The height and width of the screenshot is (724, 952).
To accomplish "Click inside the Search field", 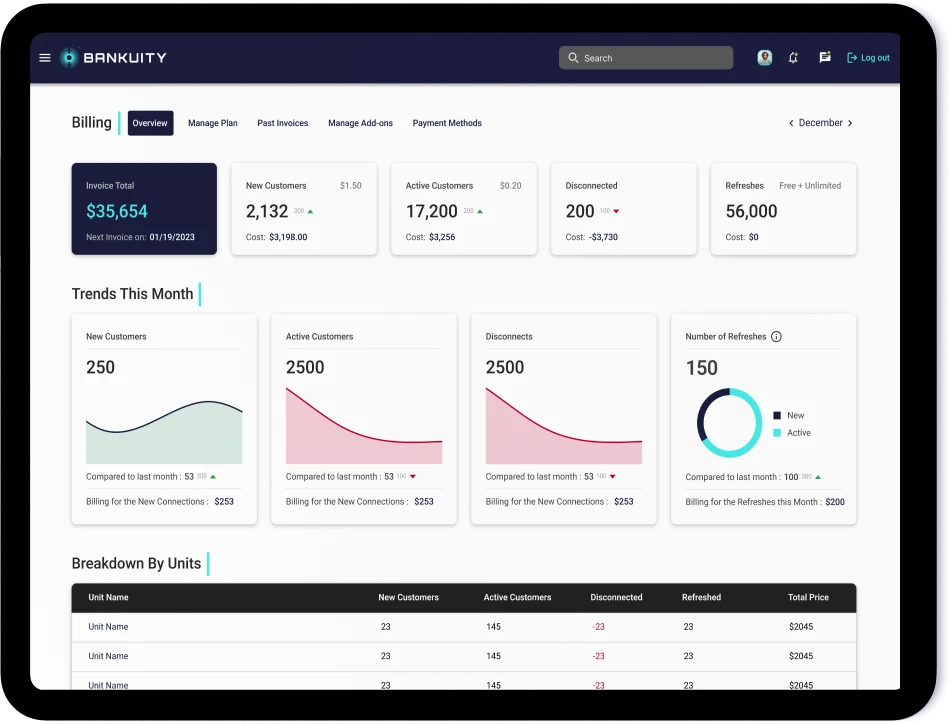I will (645, 57).
